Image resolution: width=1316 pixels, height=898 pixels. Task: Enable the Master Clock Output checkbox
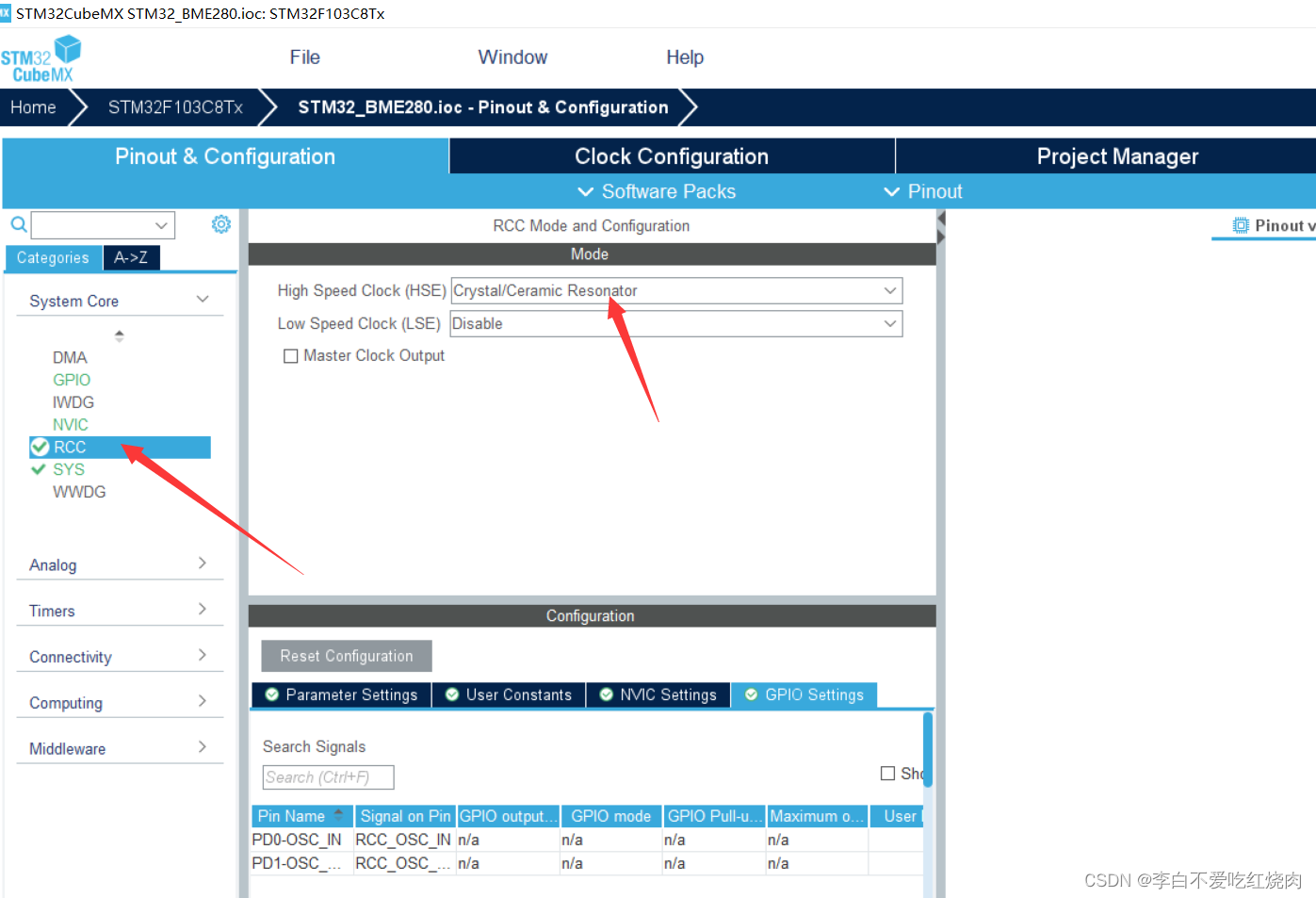point(291,356)
